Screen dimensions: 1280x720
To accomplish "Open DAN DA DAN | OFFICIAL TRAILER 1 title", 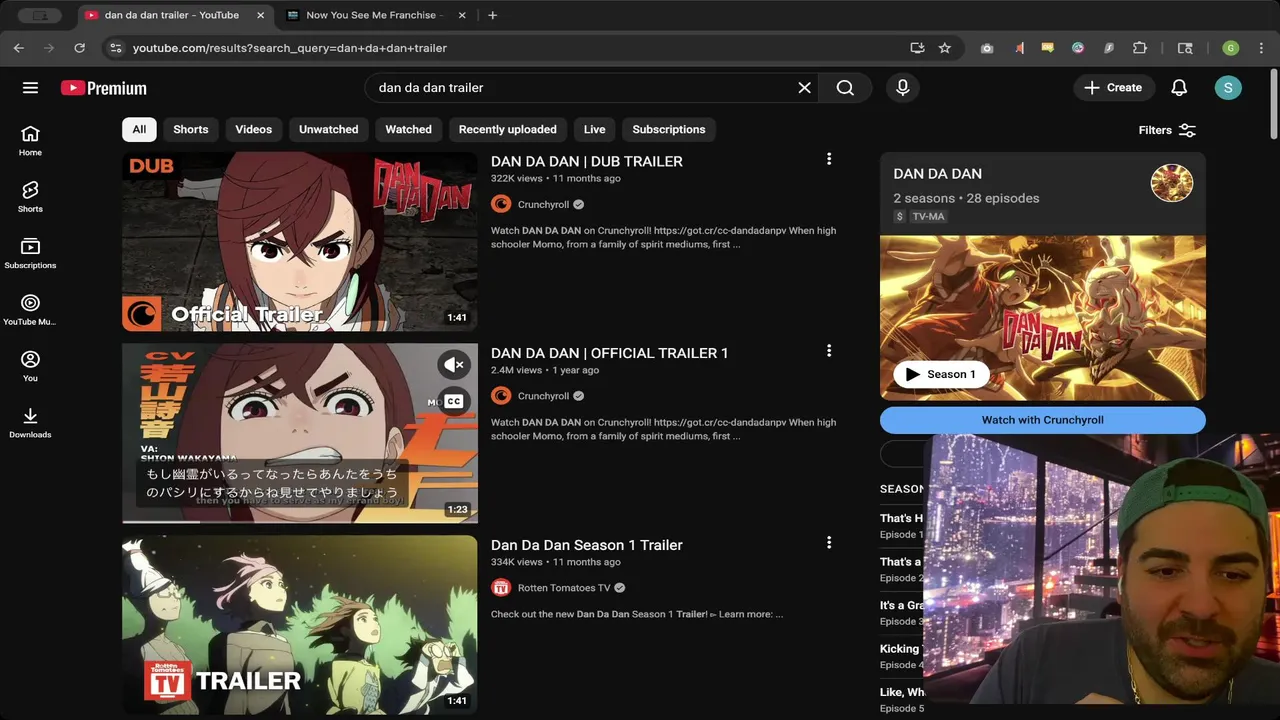I will point(610,353).
